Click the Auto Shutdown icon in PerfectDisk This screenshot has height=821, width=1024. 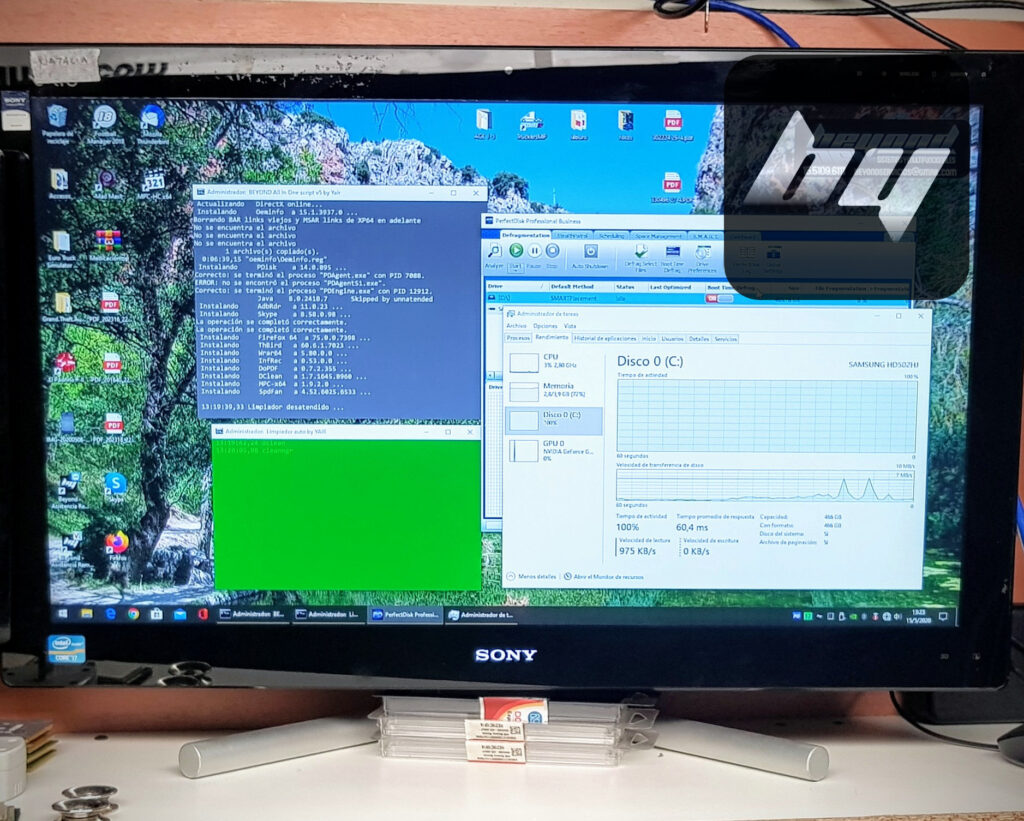point(590,255)
